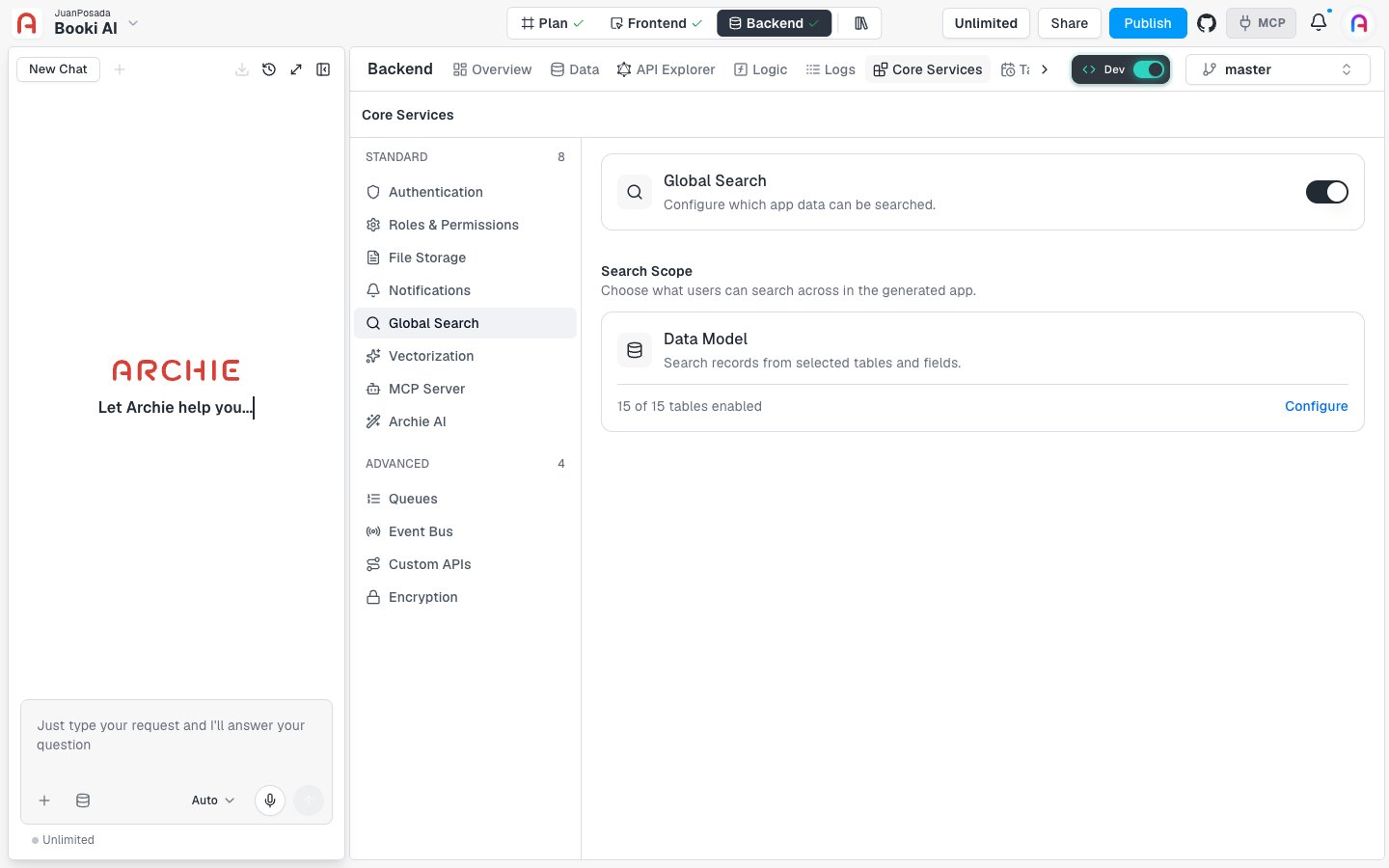Select Roles & Permissions service

[465, 225]
